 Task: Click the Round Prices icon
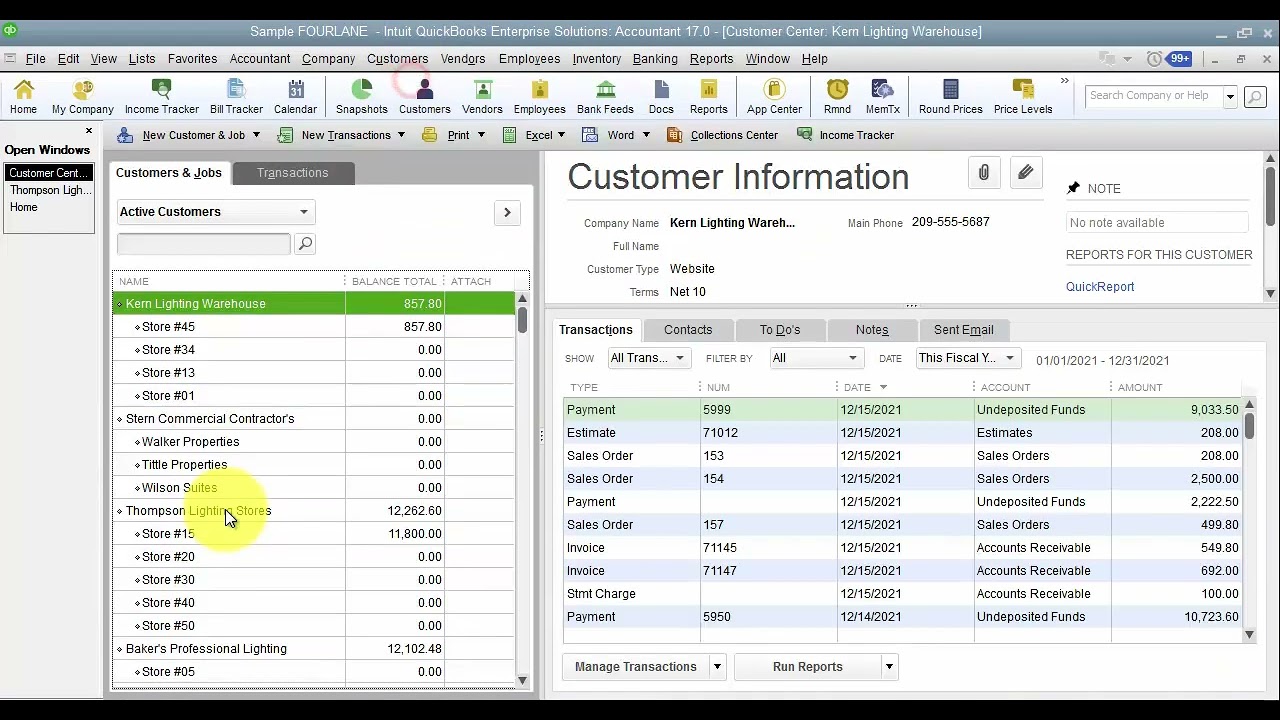951,97
